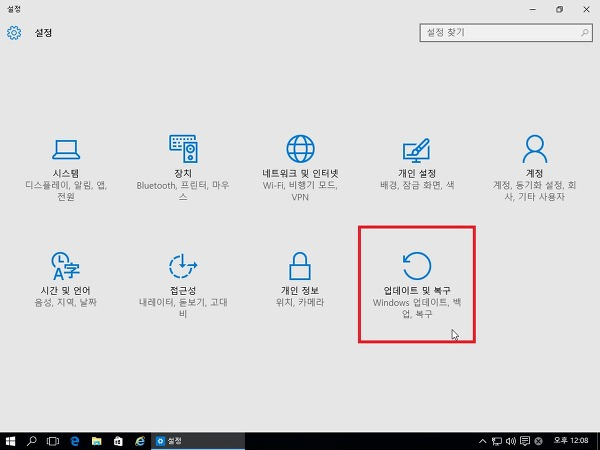The height and width of the screenshot is (450, 600).
Task: Click the 시간 및 언어 title label
Action: click(x=66, y=290)
